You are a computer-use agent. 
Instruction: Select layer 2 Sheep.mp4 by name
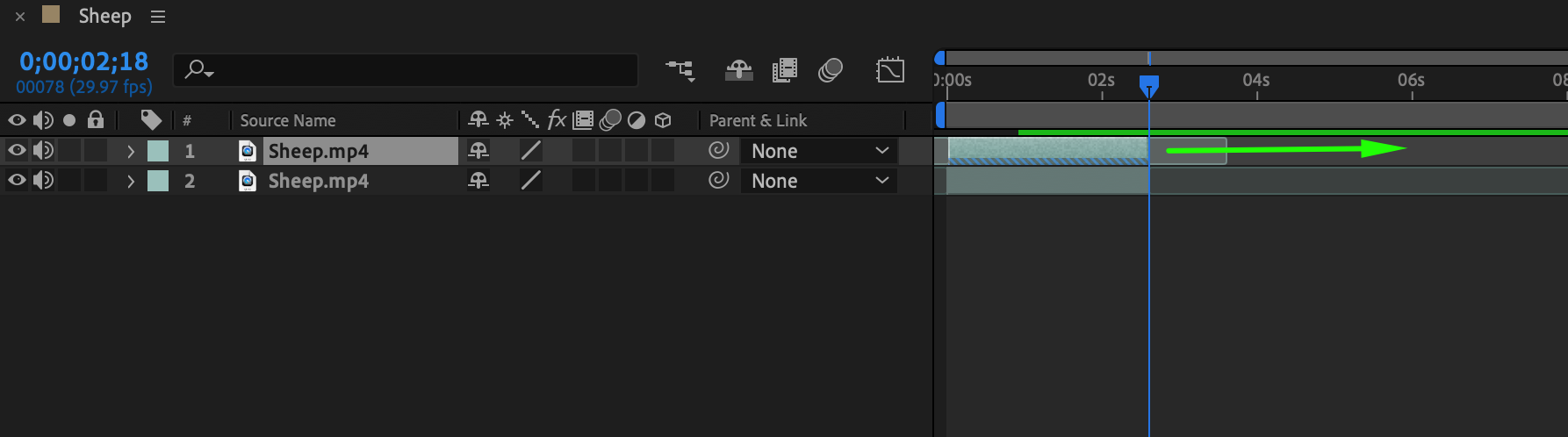[x=318, y=181]
